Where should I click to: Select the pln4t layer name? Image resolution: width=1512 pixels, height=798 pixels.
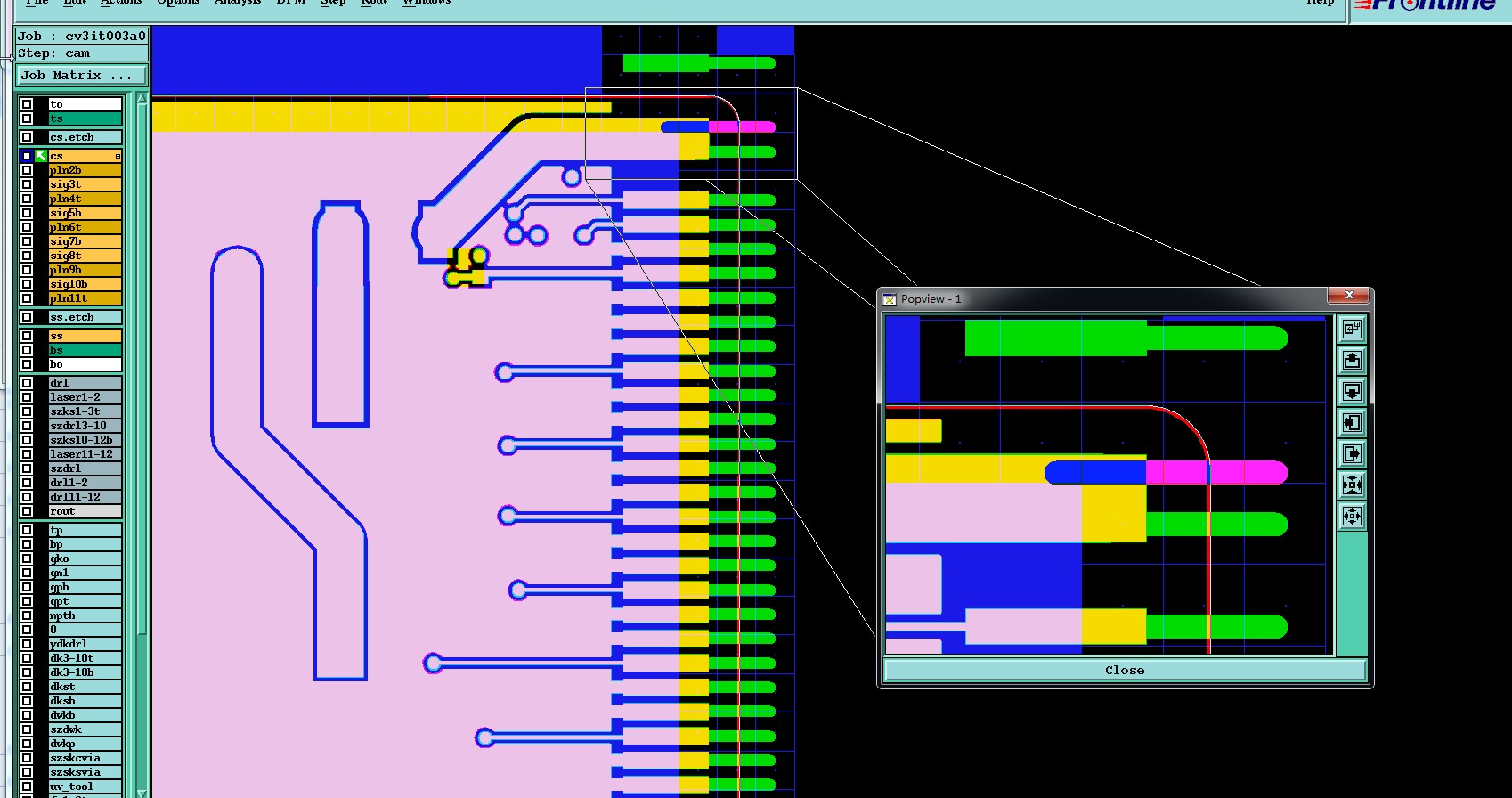point(85,199)
